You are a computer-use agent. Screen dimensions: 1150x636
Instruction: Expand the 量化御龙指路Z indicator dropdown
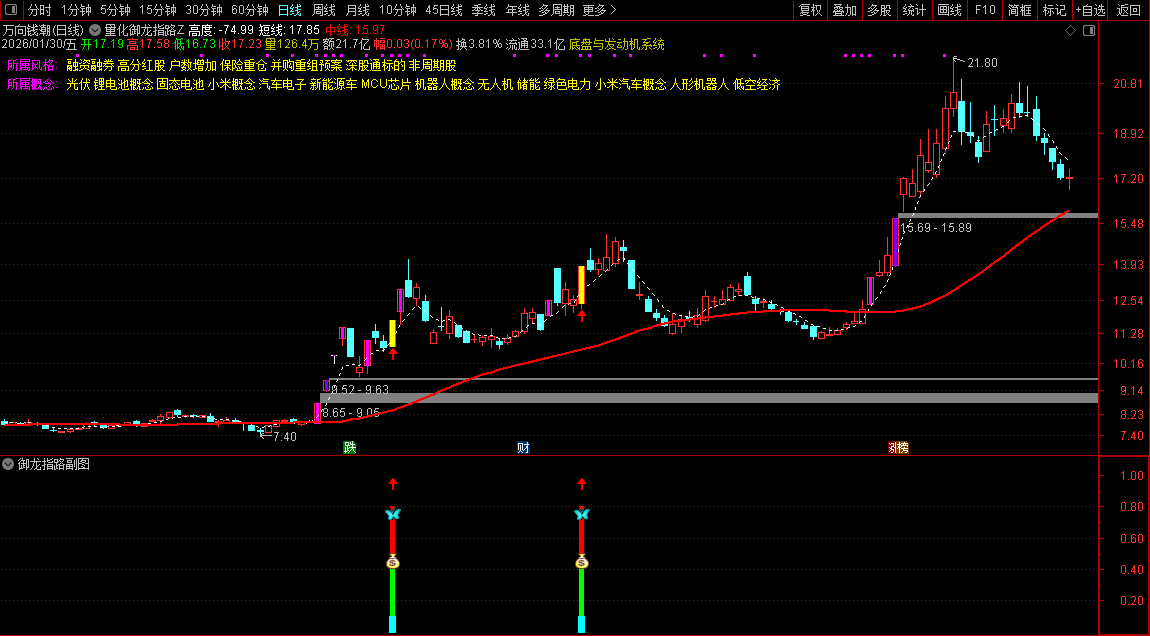(x=95, y=30)
